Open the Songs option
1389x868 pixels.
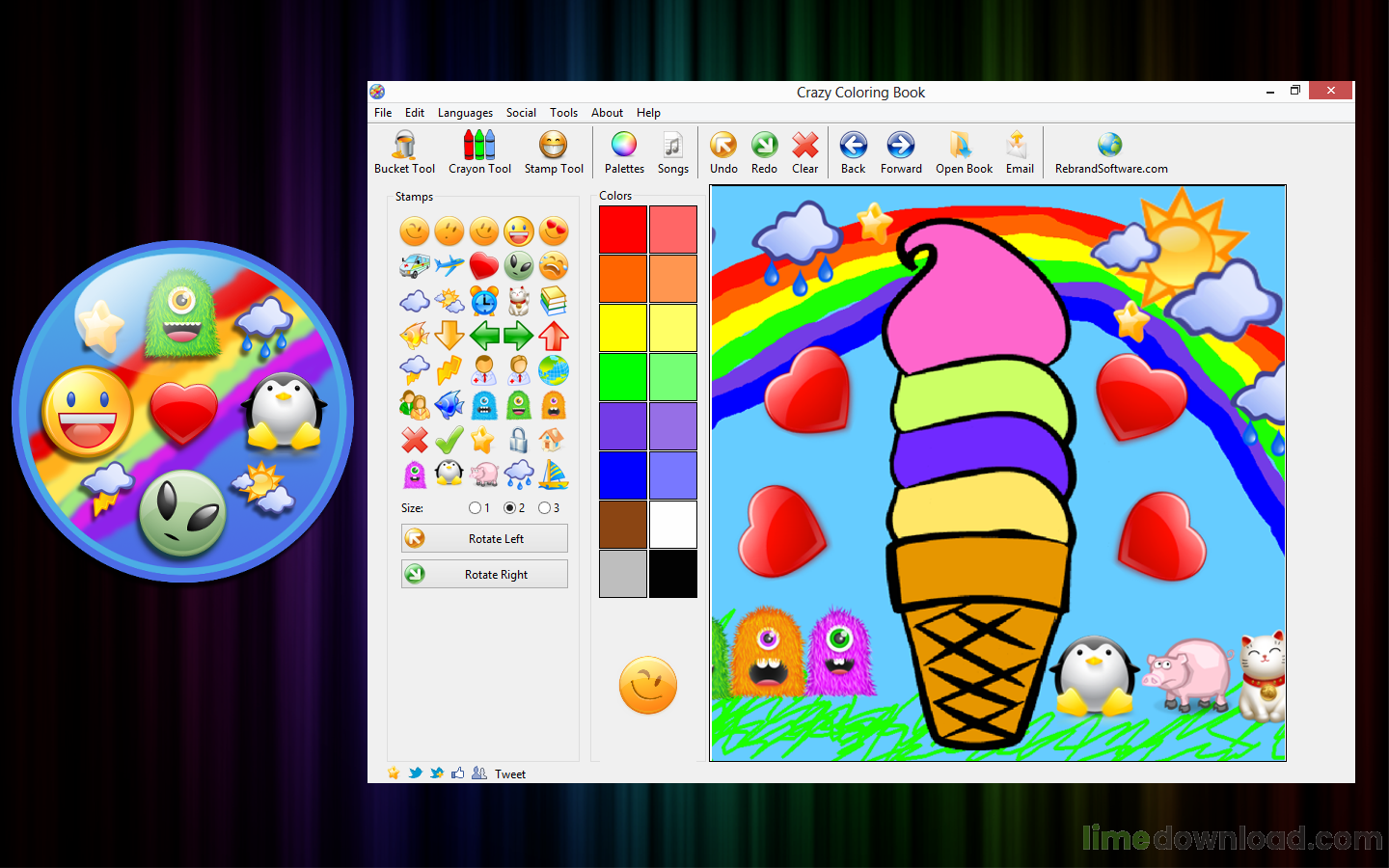click(672, 152)
